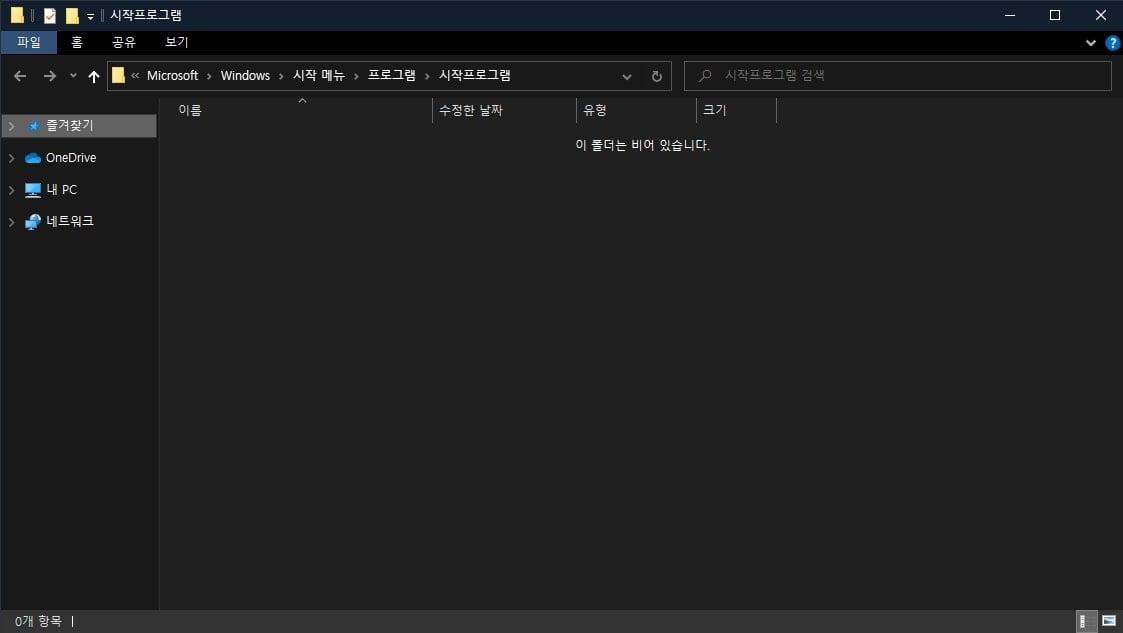The height and width of the screenshot is (633, 1123).
Task: Open the 파일 menu
Action: tap(29, 42)
